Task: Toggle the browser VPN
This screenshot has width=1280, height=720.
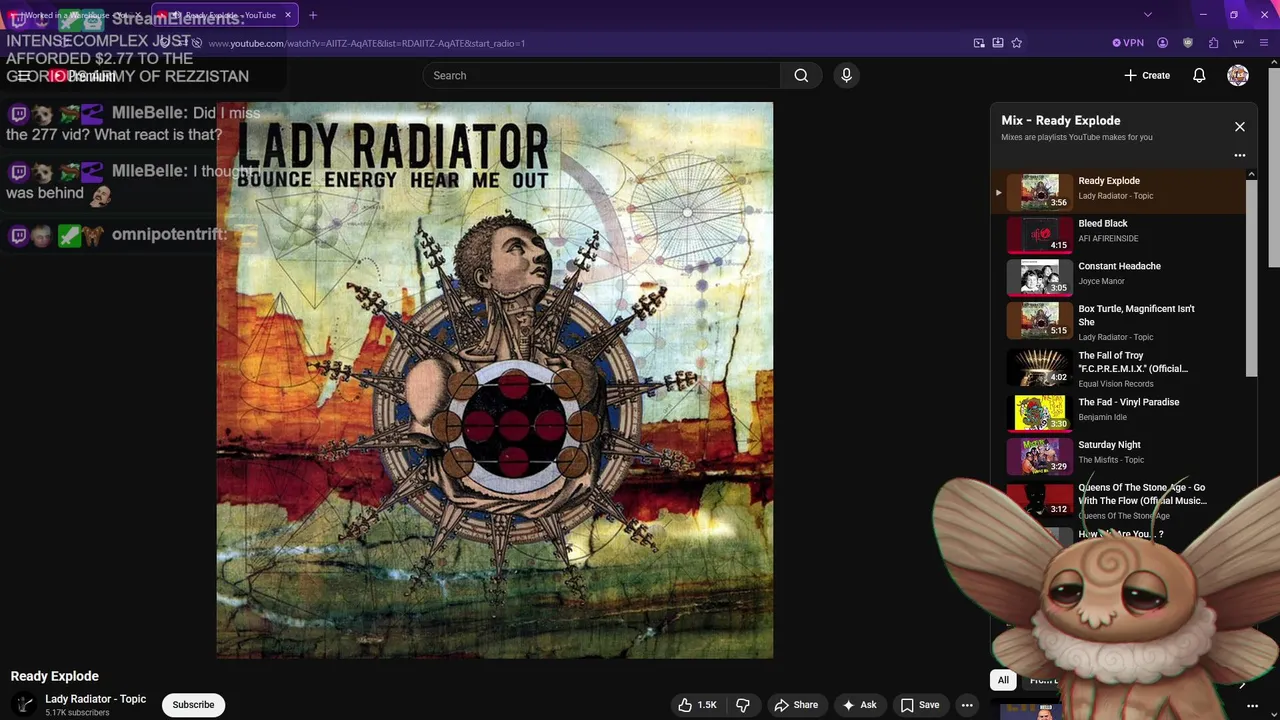Action: click(x=1128, y=43)
